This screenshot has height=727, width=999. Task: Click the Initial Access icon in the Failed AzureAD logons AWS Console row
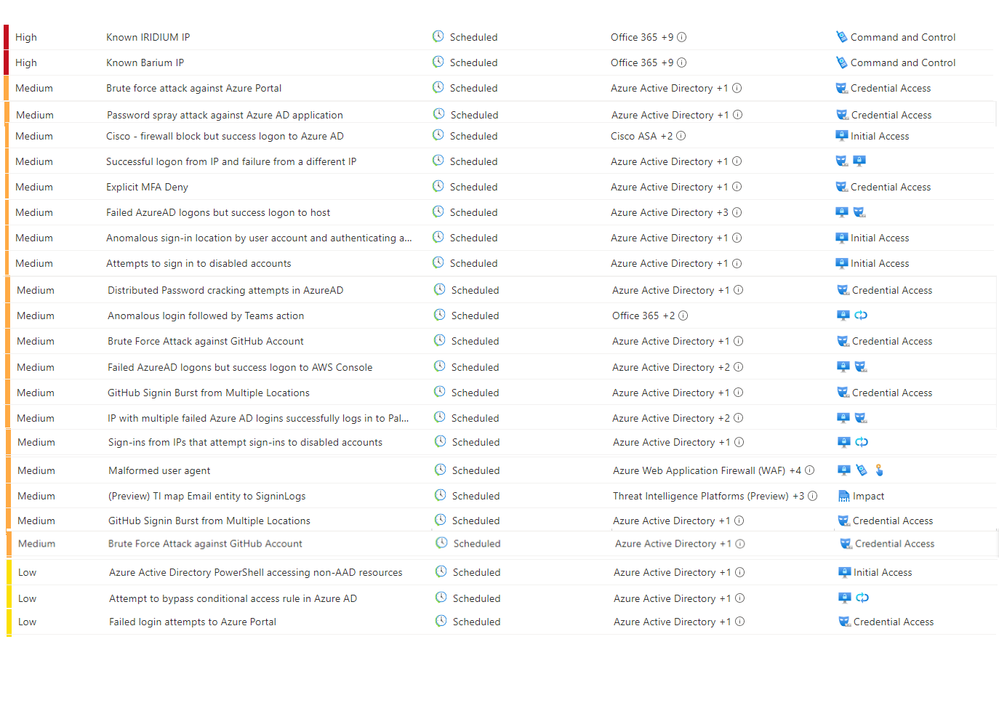coord(843,367)
